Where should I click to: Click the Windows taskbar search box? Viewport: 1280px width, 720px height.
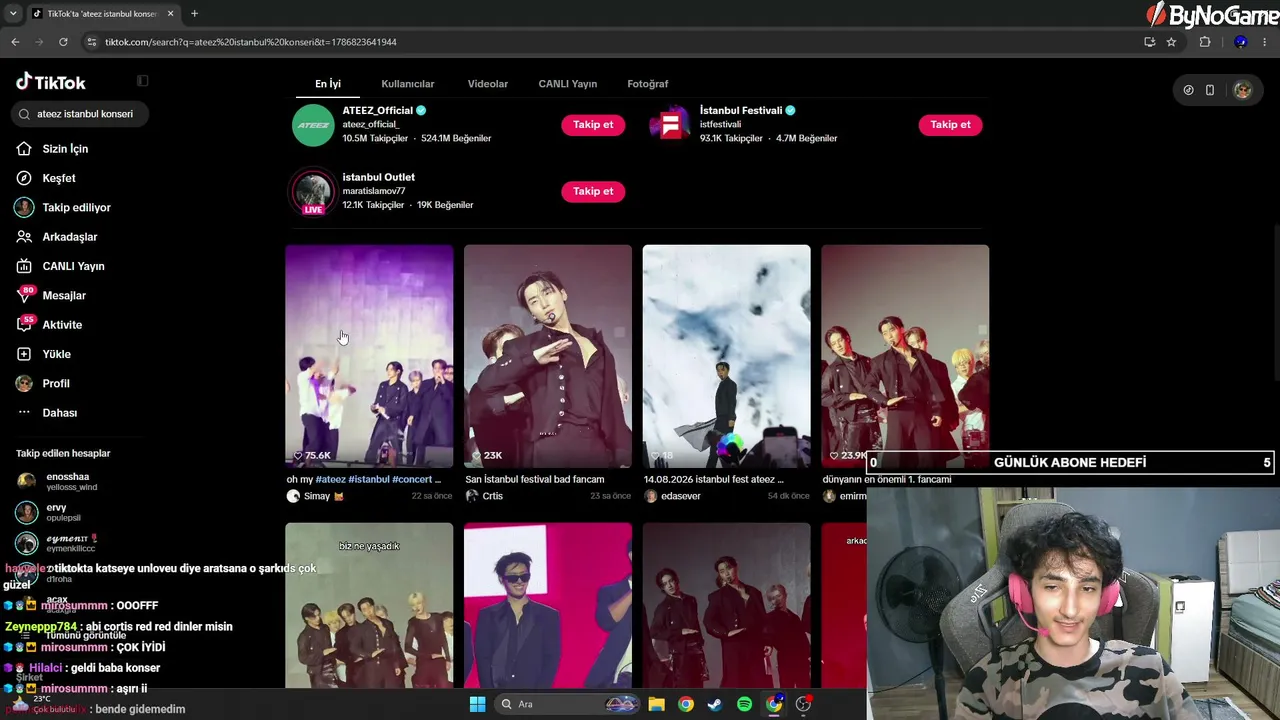(568, 704)
